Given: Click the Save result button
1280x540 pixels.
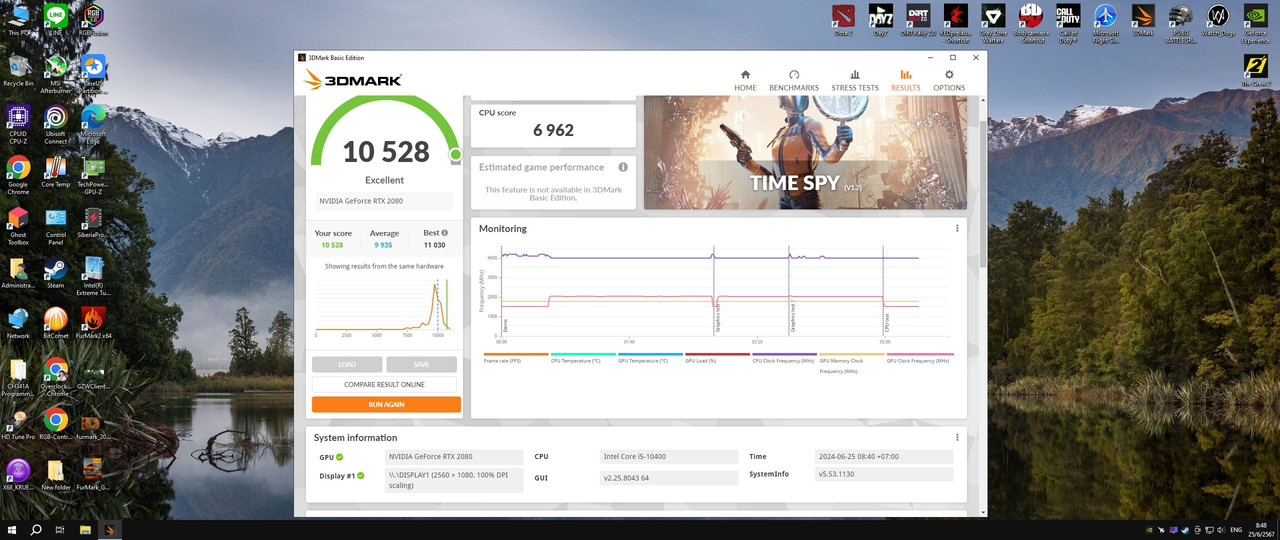Looking at the screenshot, I should 421,364.
